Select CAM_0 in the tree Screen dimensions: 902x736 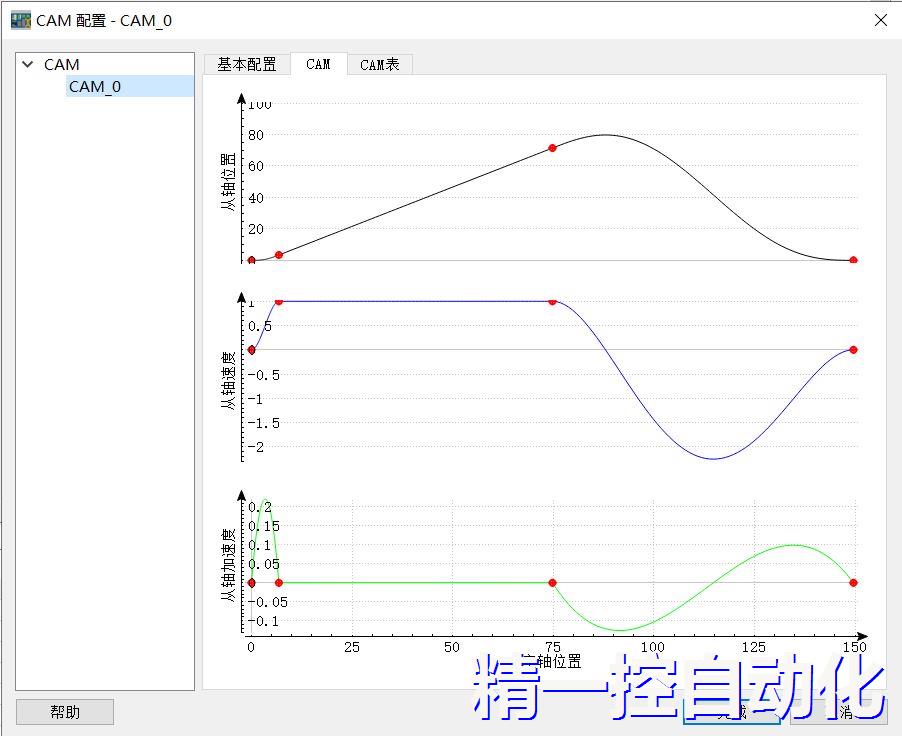[x=95, y=87]
